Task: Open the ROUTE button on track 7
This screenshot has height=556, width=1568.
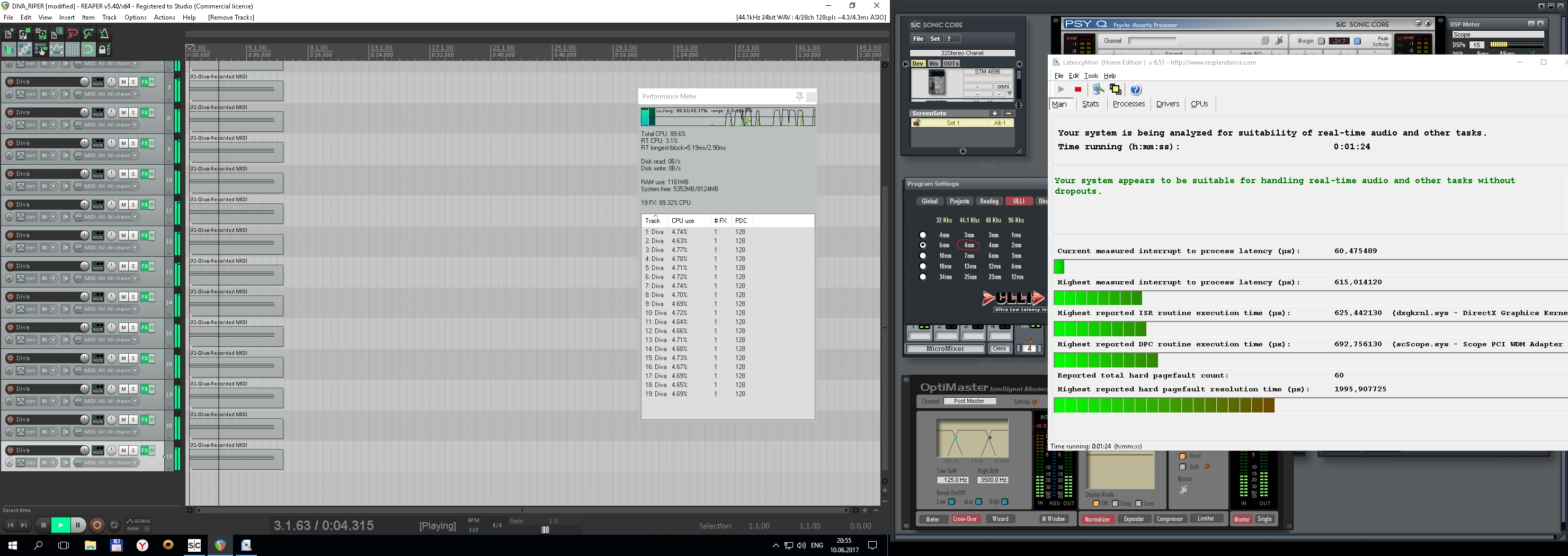Action: coord(98,82)
